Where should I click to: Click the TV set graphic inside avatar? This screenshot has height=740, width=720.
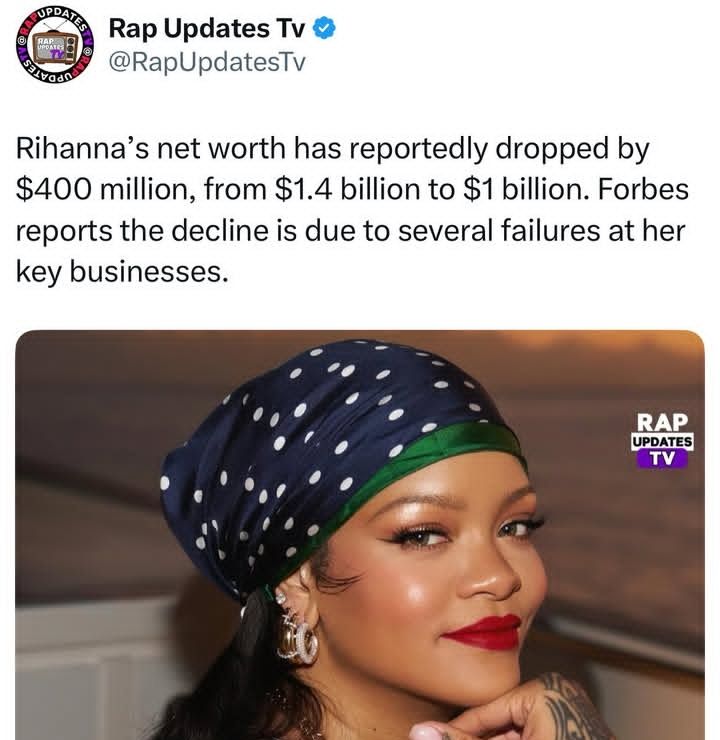pos(50,48)
